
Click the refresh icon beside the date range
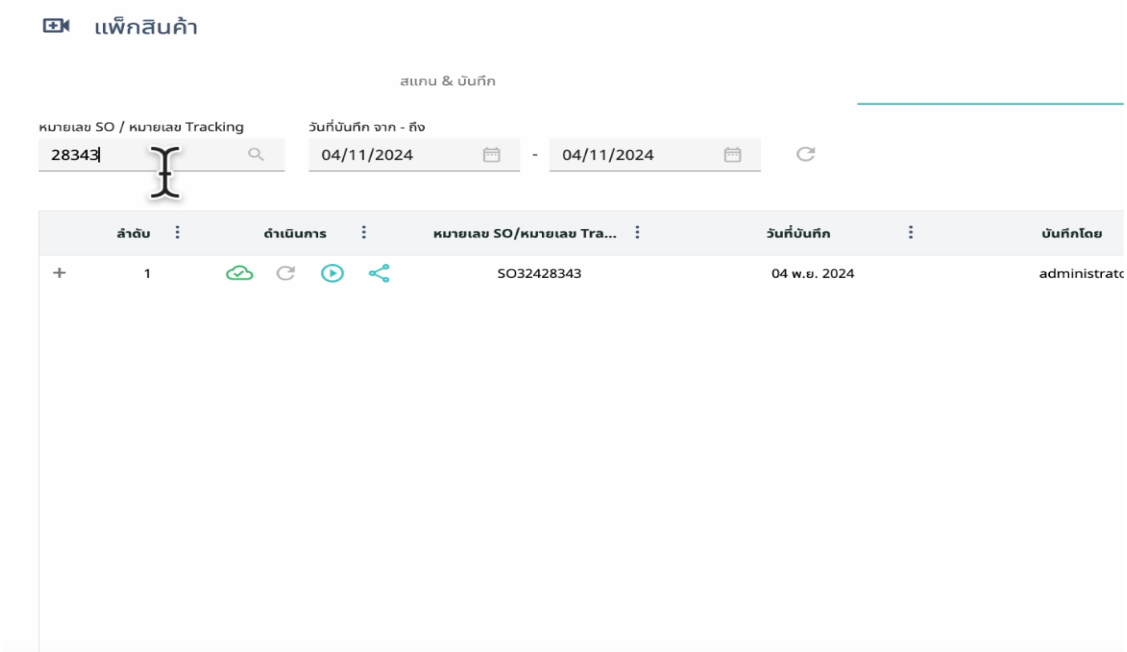pos(805,154)
